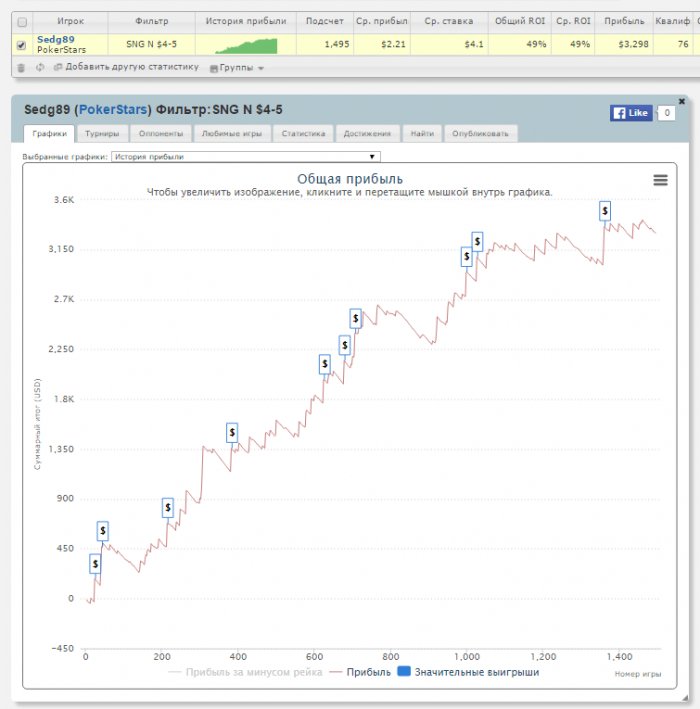Click the Facebook like count box
The image size is (700, 709).
(667, 113)
